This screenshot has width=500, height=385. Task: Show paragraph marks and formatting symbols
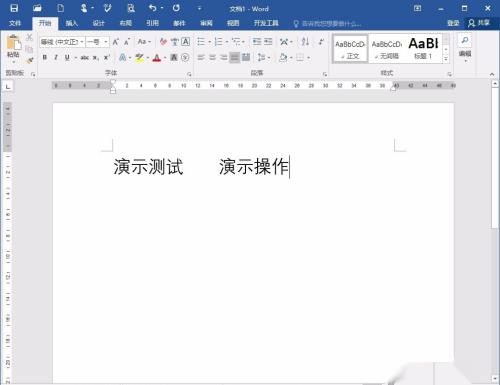click(321, 42)
